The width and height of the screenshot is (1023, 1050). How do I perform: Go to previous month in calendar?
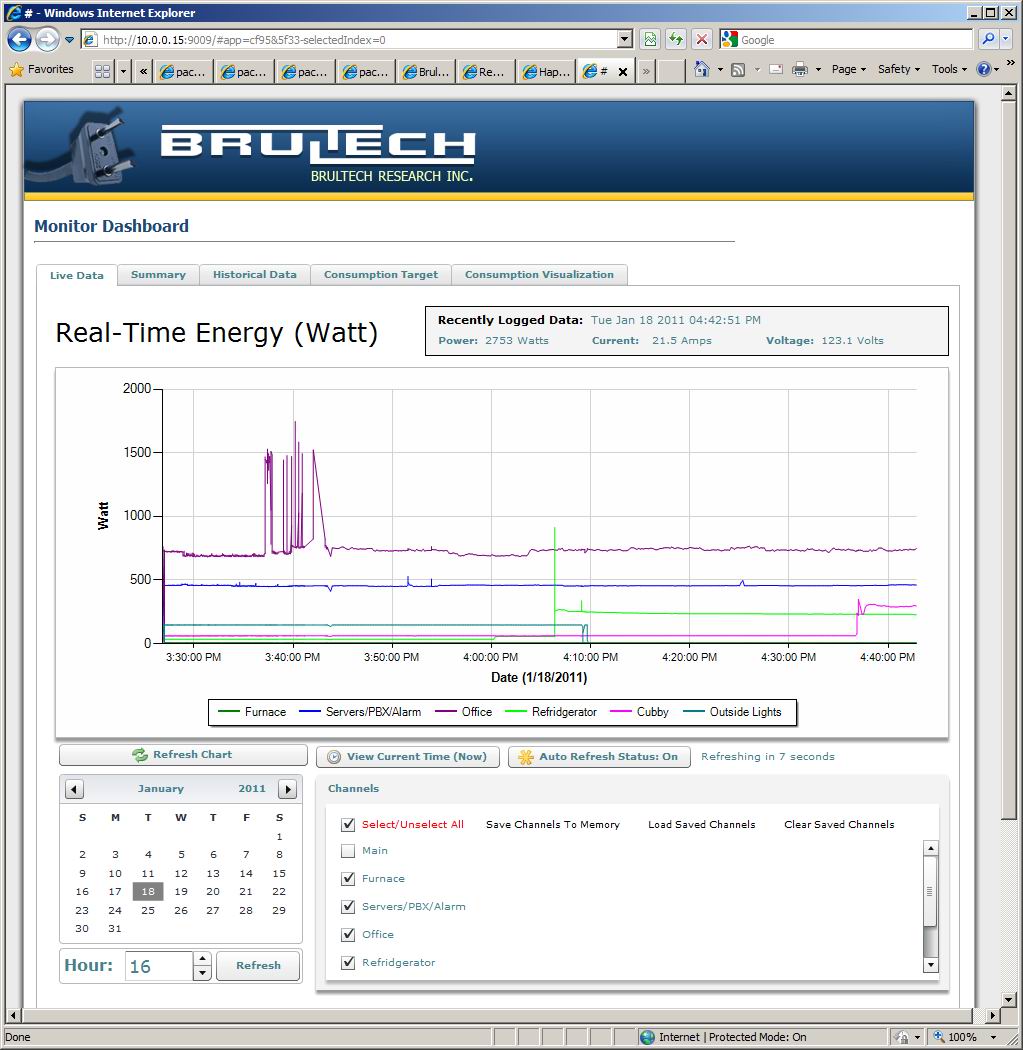pos(74,789)
